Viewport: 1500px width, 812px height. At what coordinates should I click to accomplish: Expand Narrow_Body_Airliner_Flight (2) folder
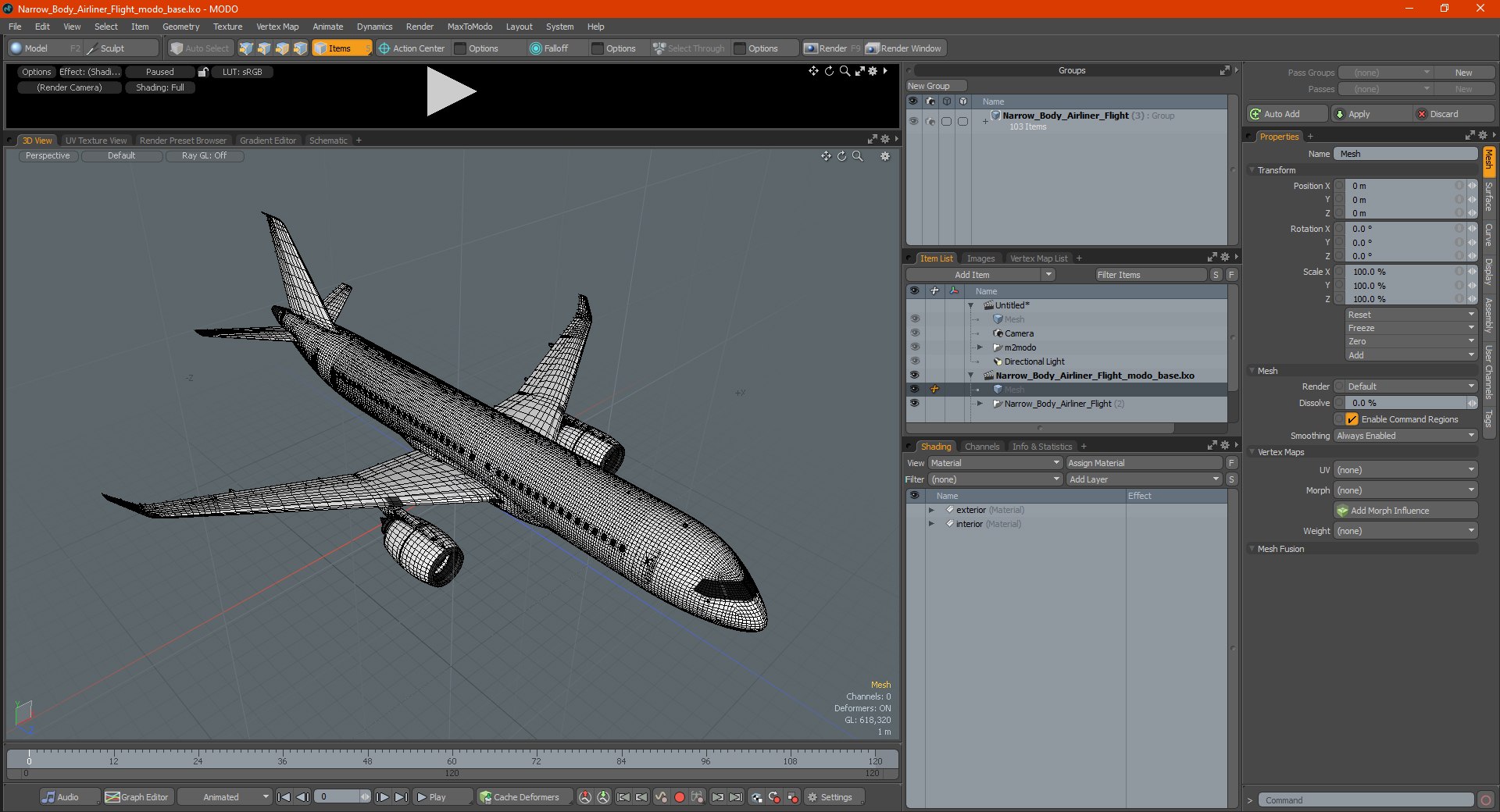(980, 404)
